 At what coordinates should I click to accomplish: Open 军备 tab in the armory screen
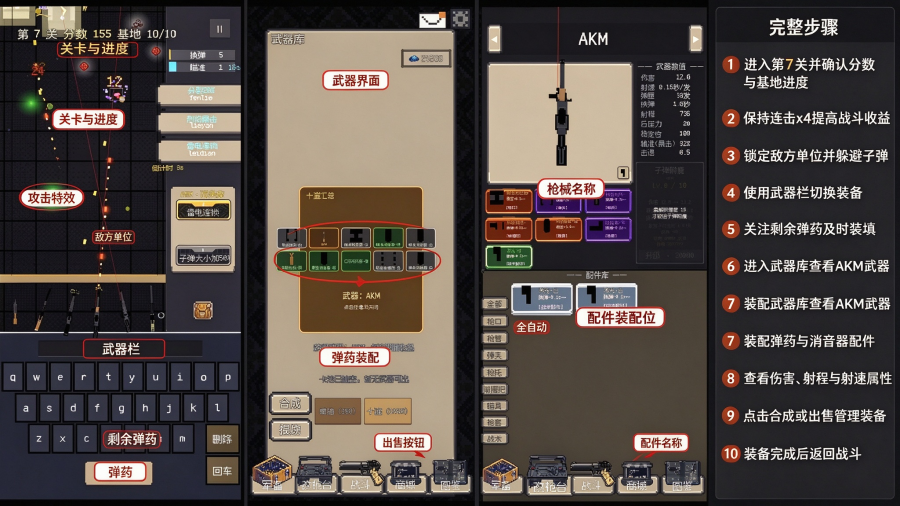(x=272, y=475)
